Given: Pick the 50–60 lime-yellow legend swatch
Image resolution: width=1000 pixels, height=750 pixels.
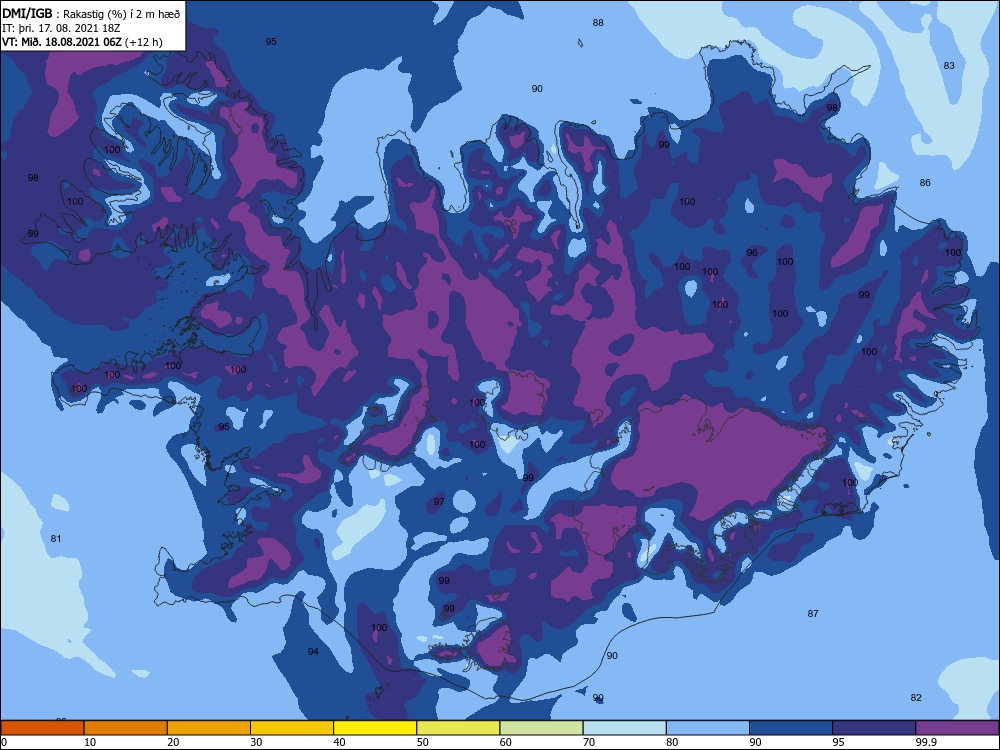Looking at the screenshot, I should [x=458, y=728].
